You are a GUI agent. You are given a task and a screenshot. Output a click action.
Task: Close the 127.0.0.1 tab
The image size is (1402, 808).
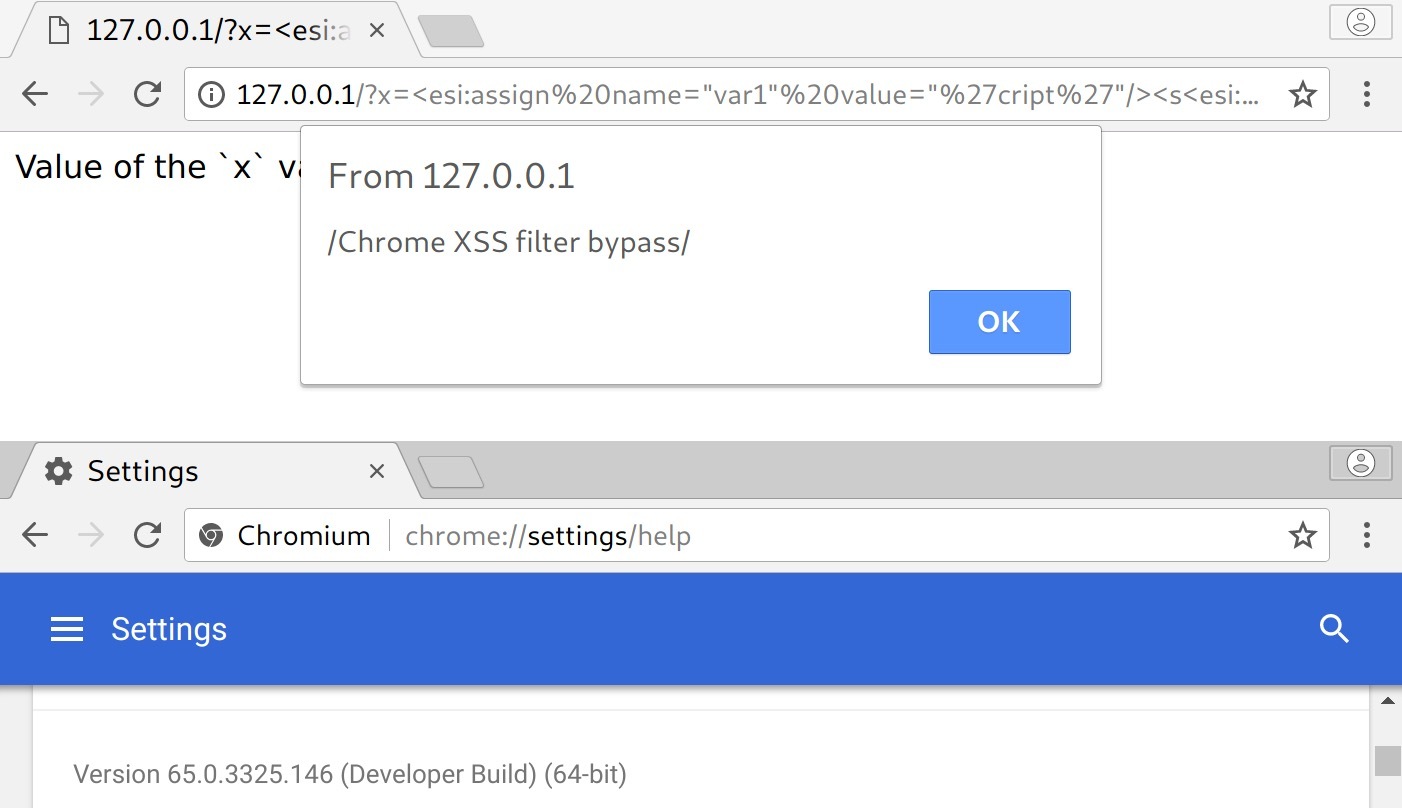point(377,30)
